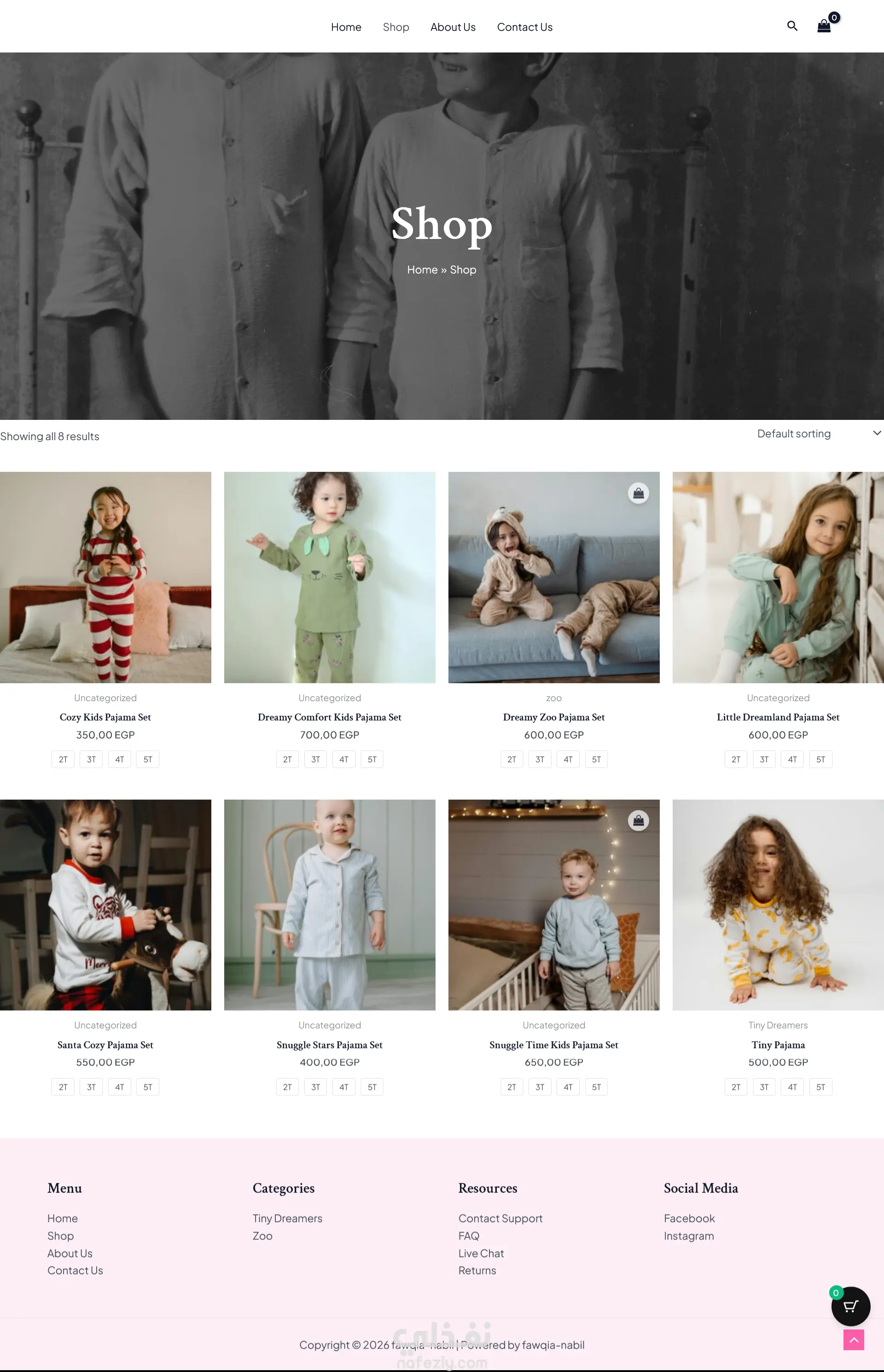Click Facebook link under Social Media
Screen dimensions: 884x1372
tap(689, 1218)
